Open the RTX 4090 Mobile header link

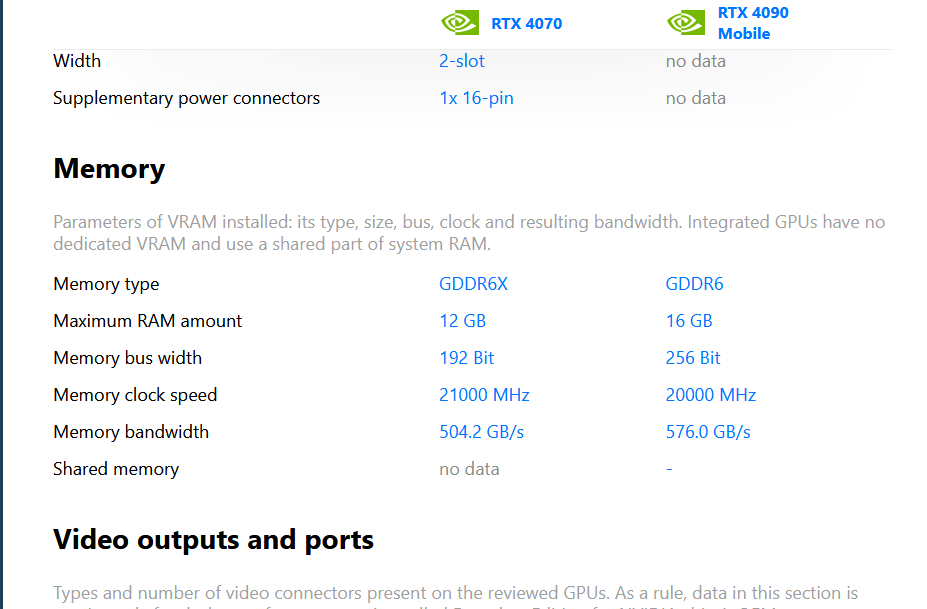point(753,23)
